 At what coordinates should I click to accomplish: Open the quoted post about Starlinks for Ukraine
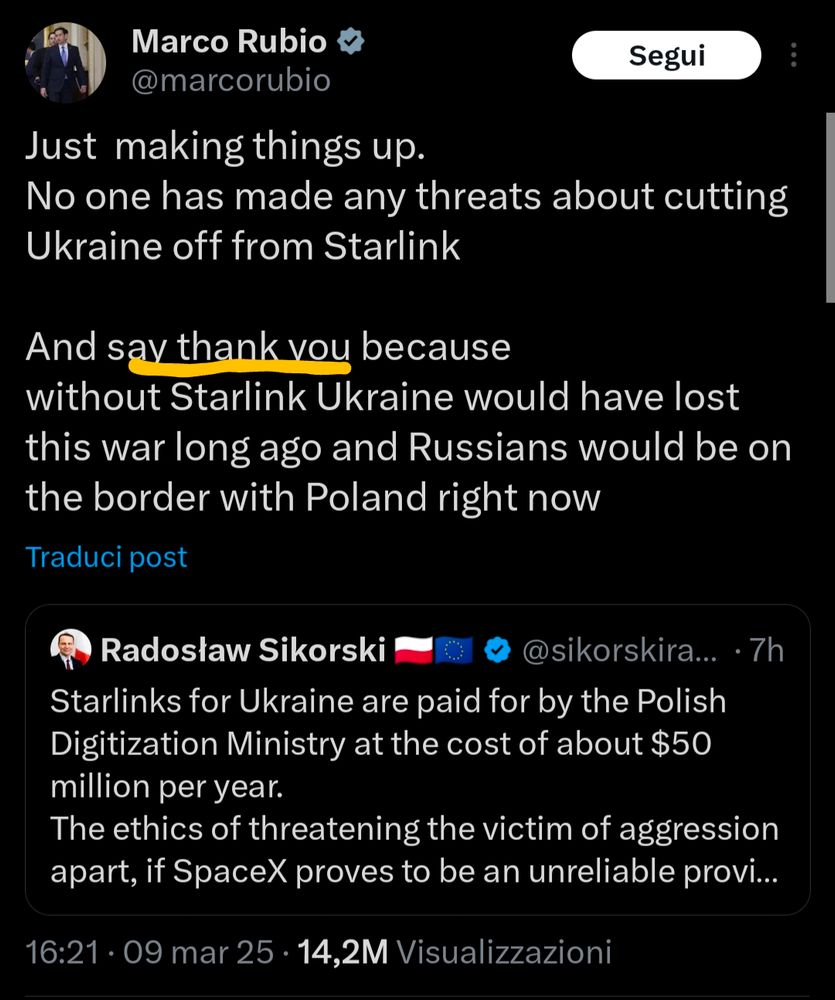pyautogui.click(x=415, y=785)
